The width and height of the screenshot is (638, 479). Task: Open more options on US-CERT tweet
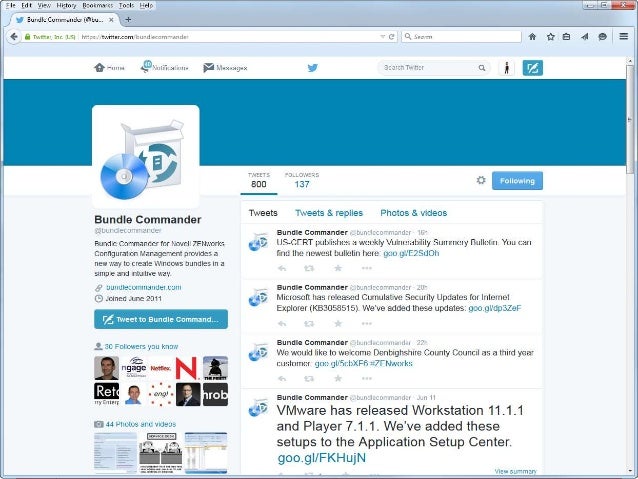[367, 268]
